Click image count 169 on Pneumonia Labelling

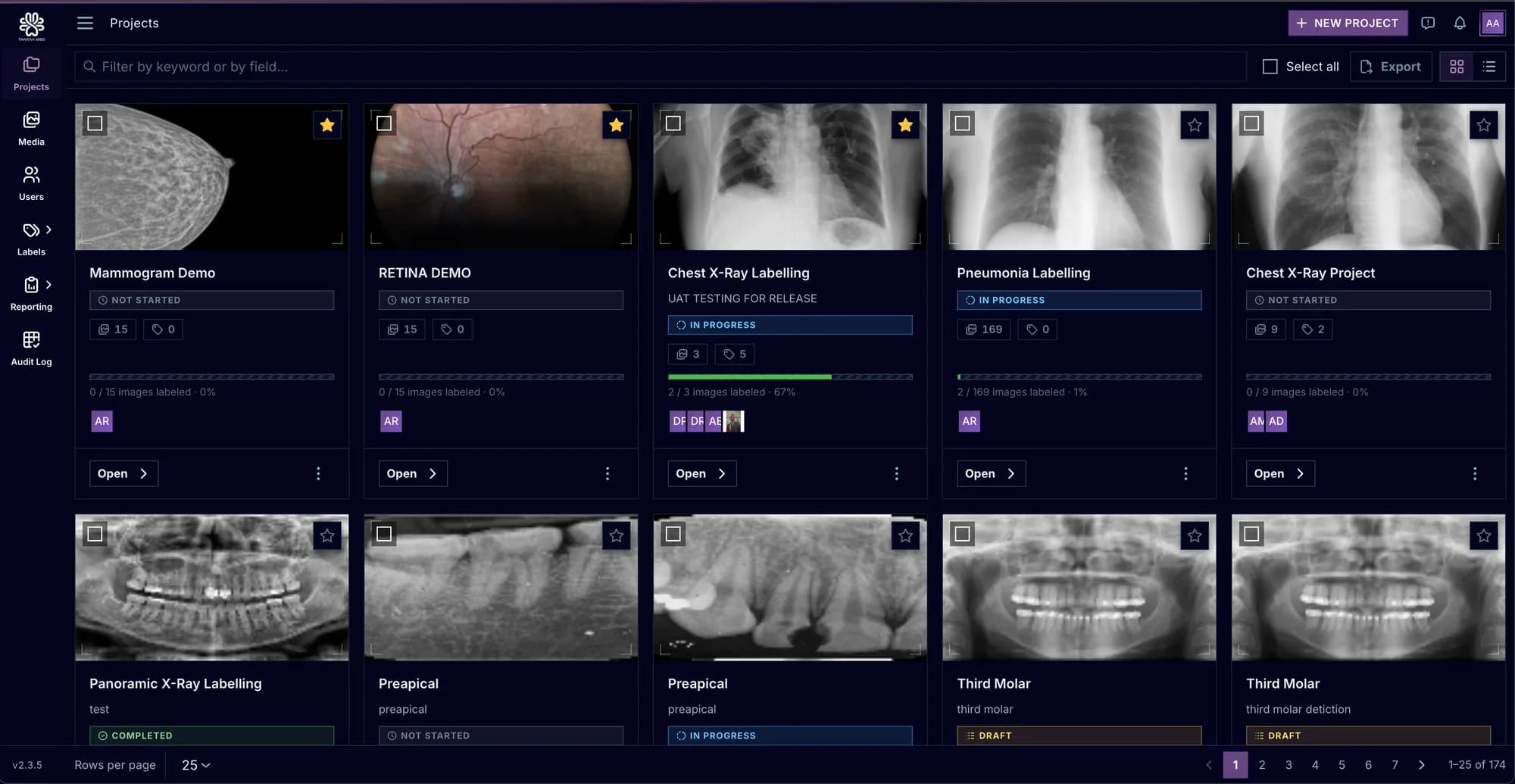pyautogui.click(x=984, y=330)
